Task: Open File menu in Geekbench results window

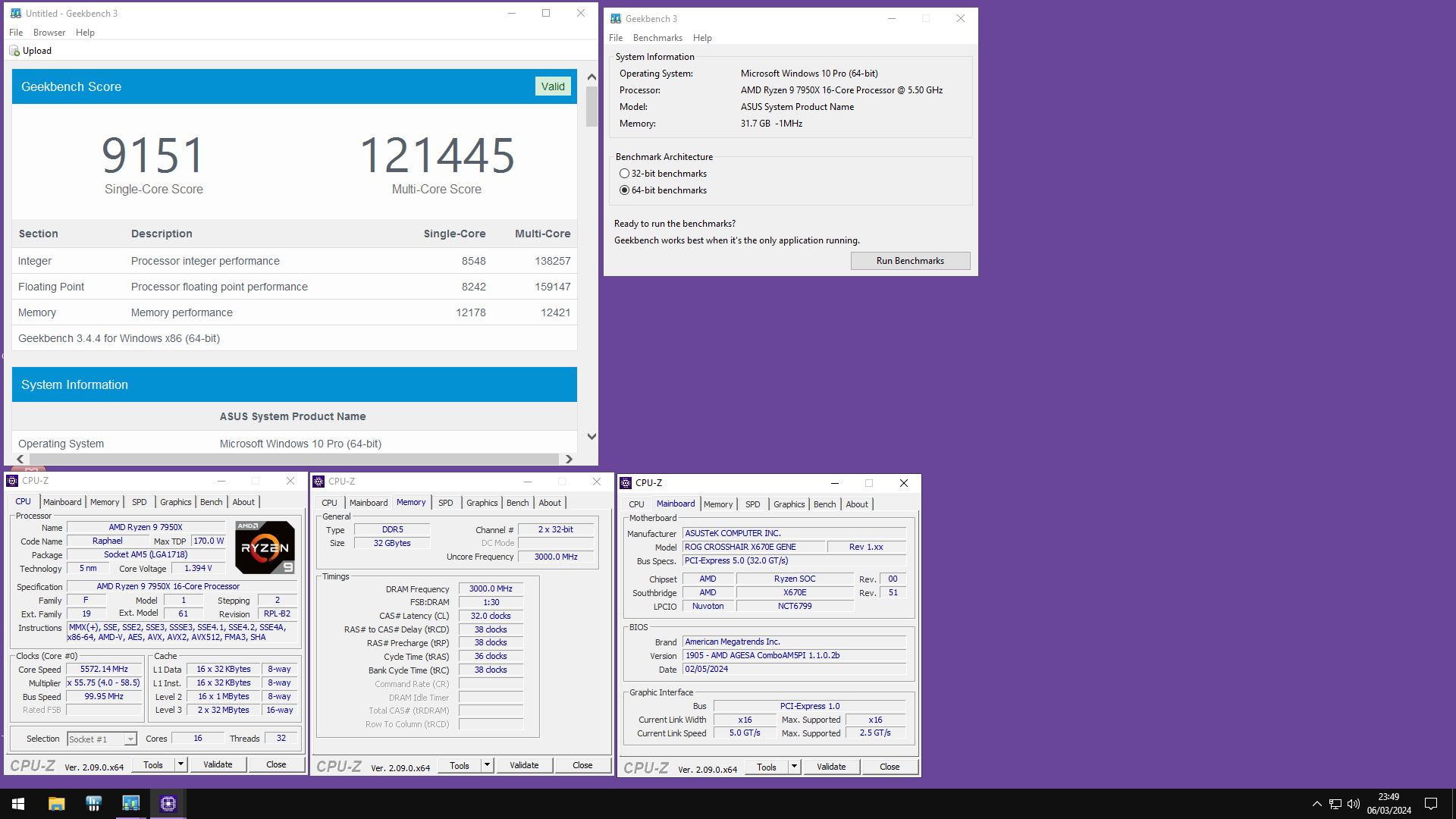Action: tap(16, 33)
